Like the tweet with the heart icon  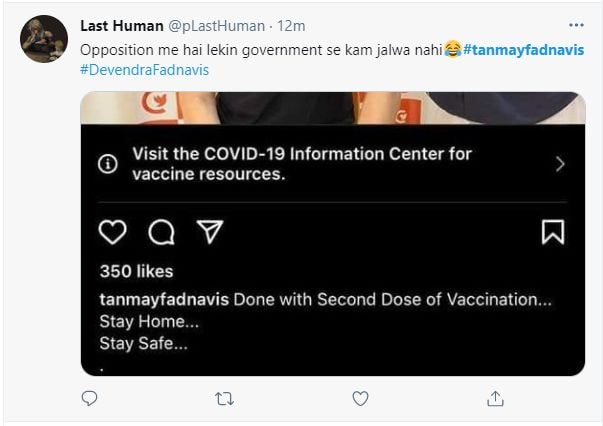click(x=360, y=398)
